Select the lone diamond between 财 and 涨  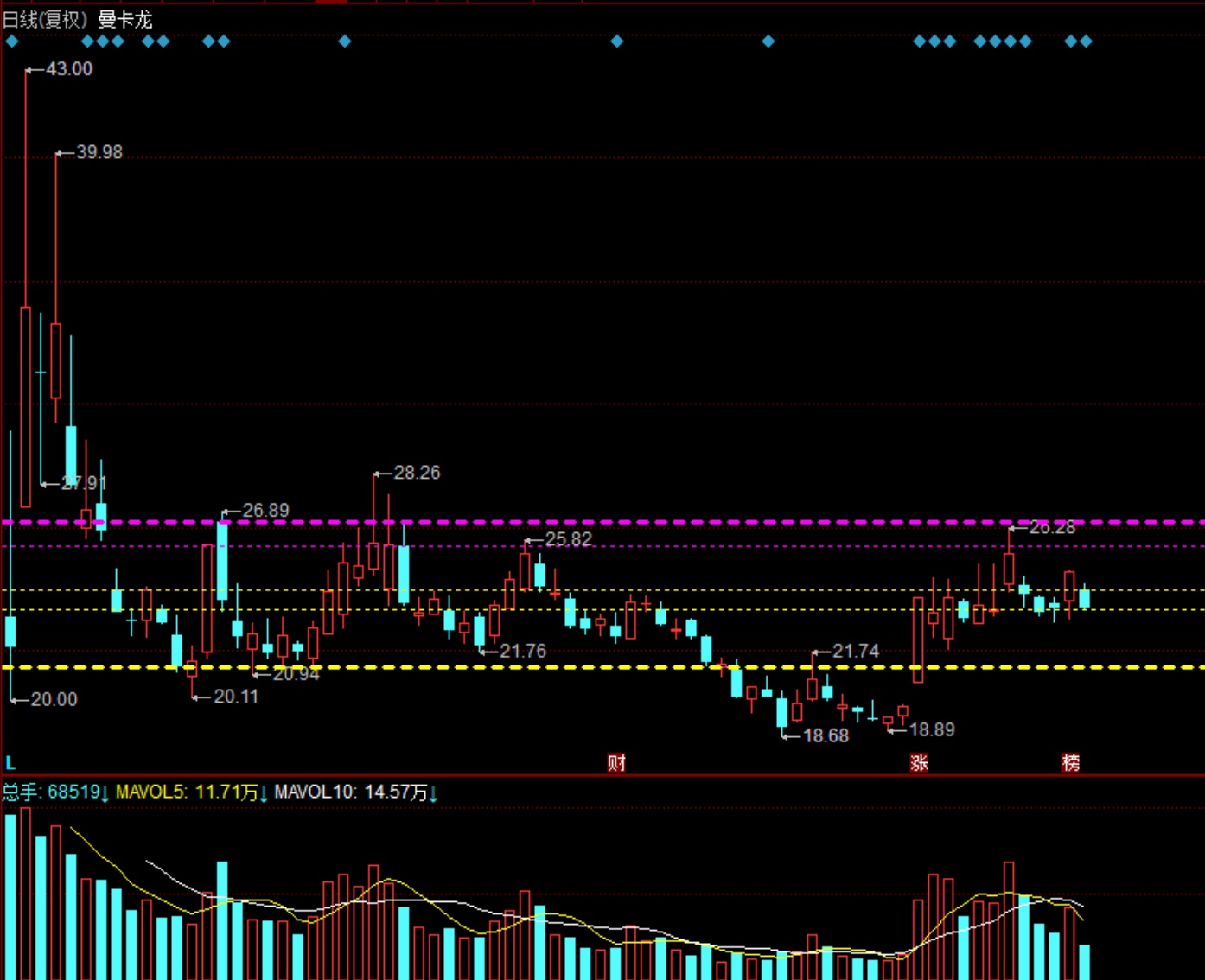click(x=768, y=41)
